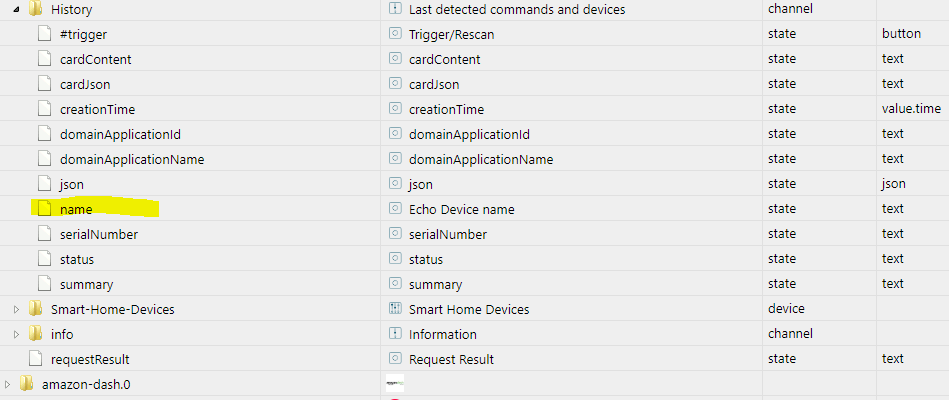Viewport: 949px width, 400px height.
Task: Click the info icon beside Information
Action: click(x=395, y=334)
